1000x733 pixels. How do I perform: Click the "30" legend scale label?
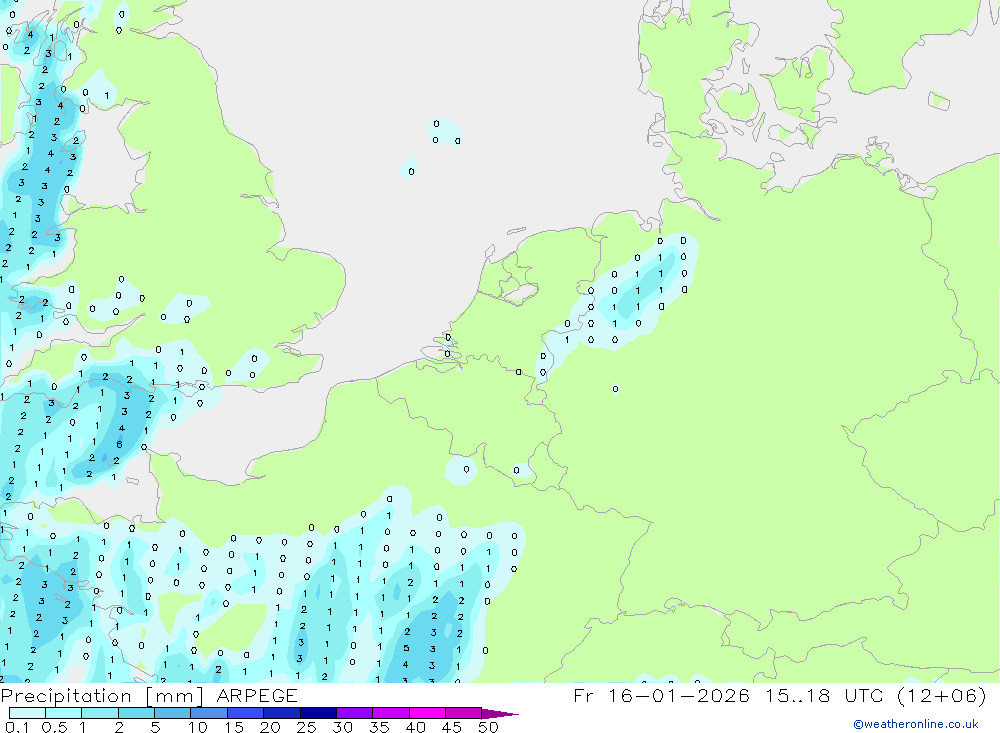click(342, 727)
